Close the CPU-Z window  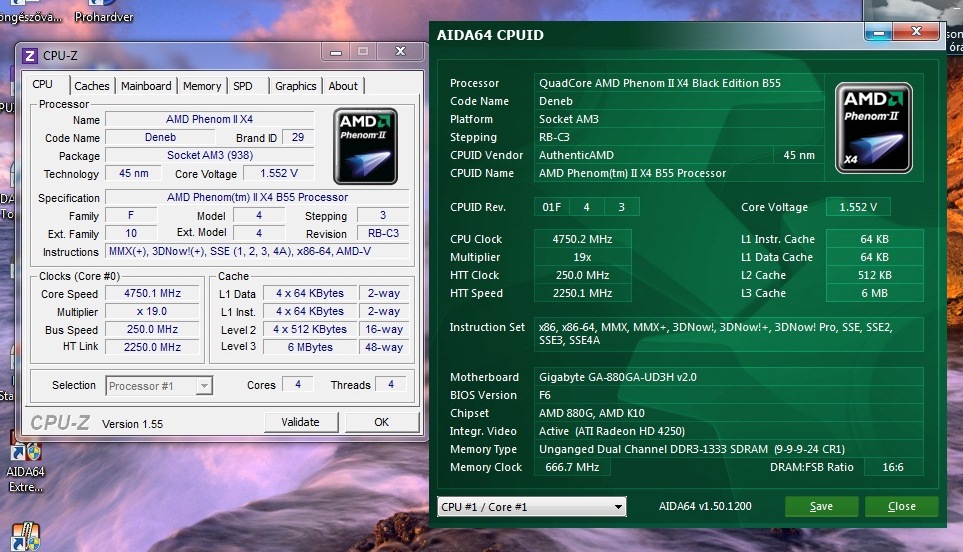pos(400,52)
